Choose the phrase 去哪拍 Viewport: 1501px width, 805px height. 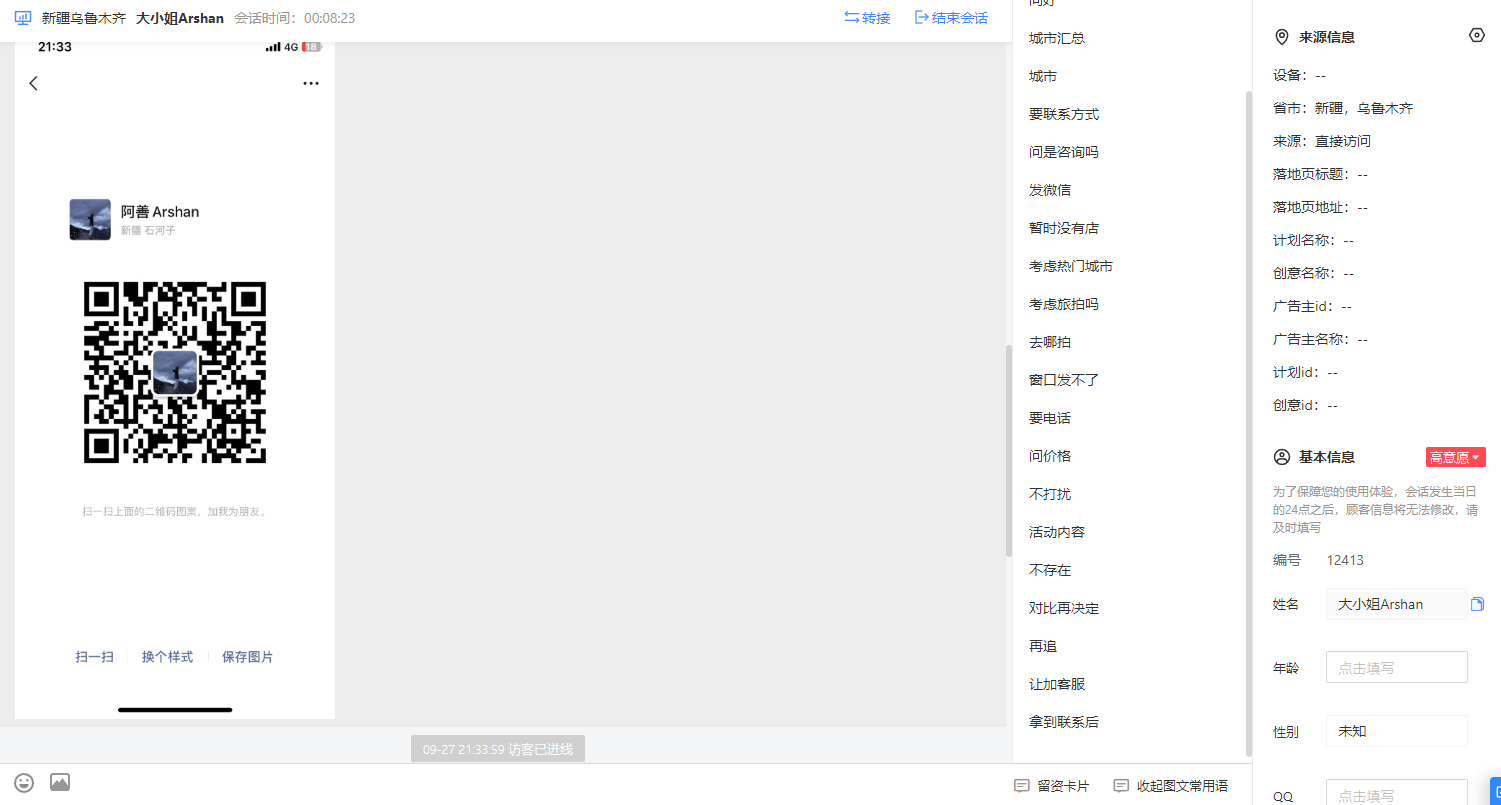1050,342
